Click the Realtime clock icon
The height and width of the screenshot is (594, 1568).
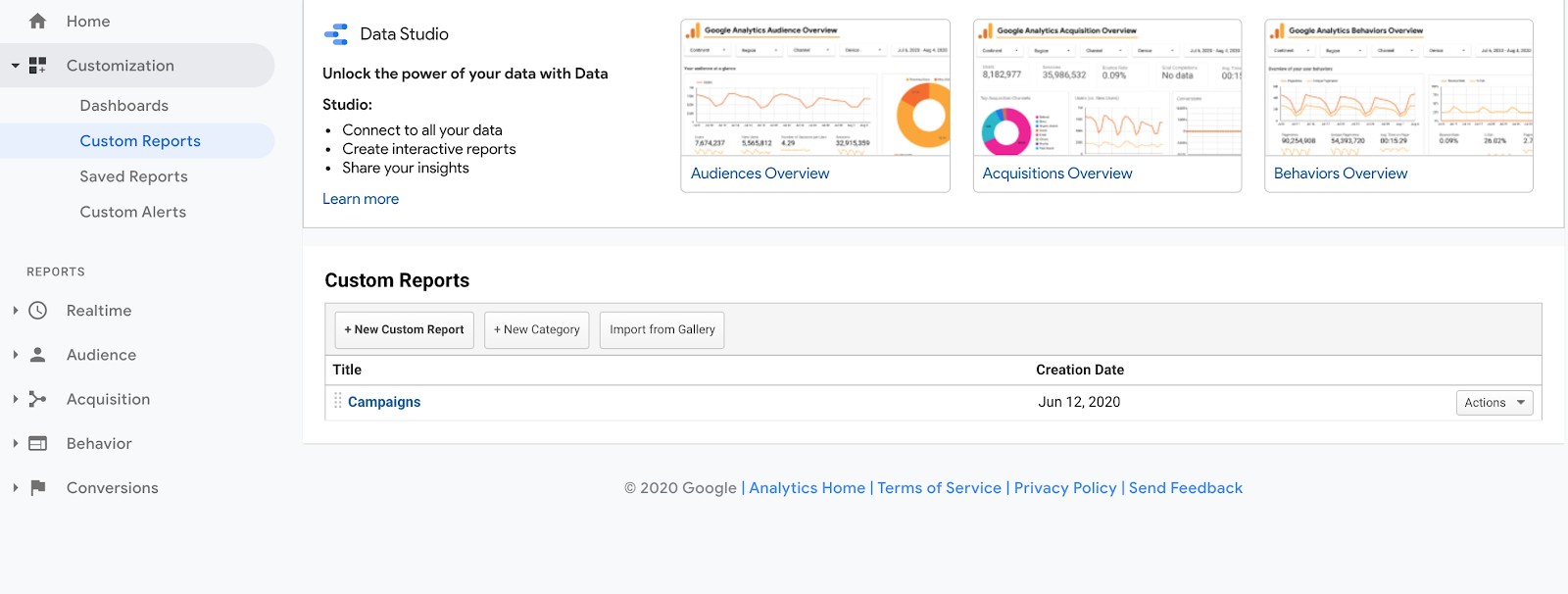pos(37,311)
